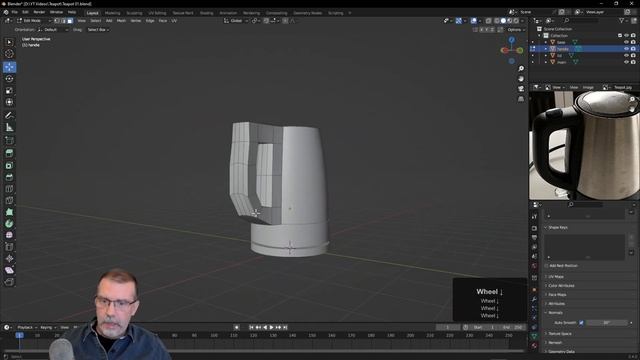Open the Playback menu in the timeline
The image size is (640, 360).
27,327
